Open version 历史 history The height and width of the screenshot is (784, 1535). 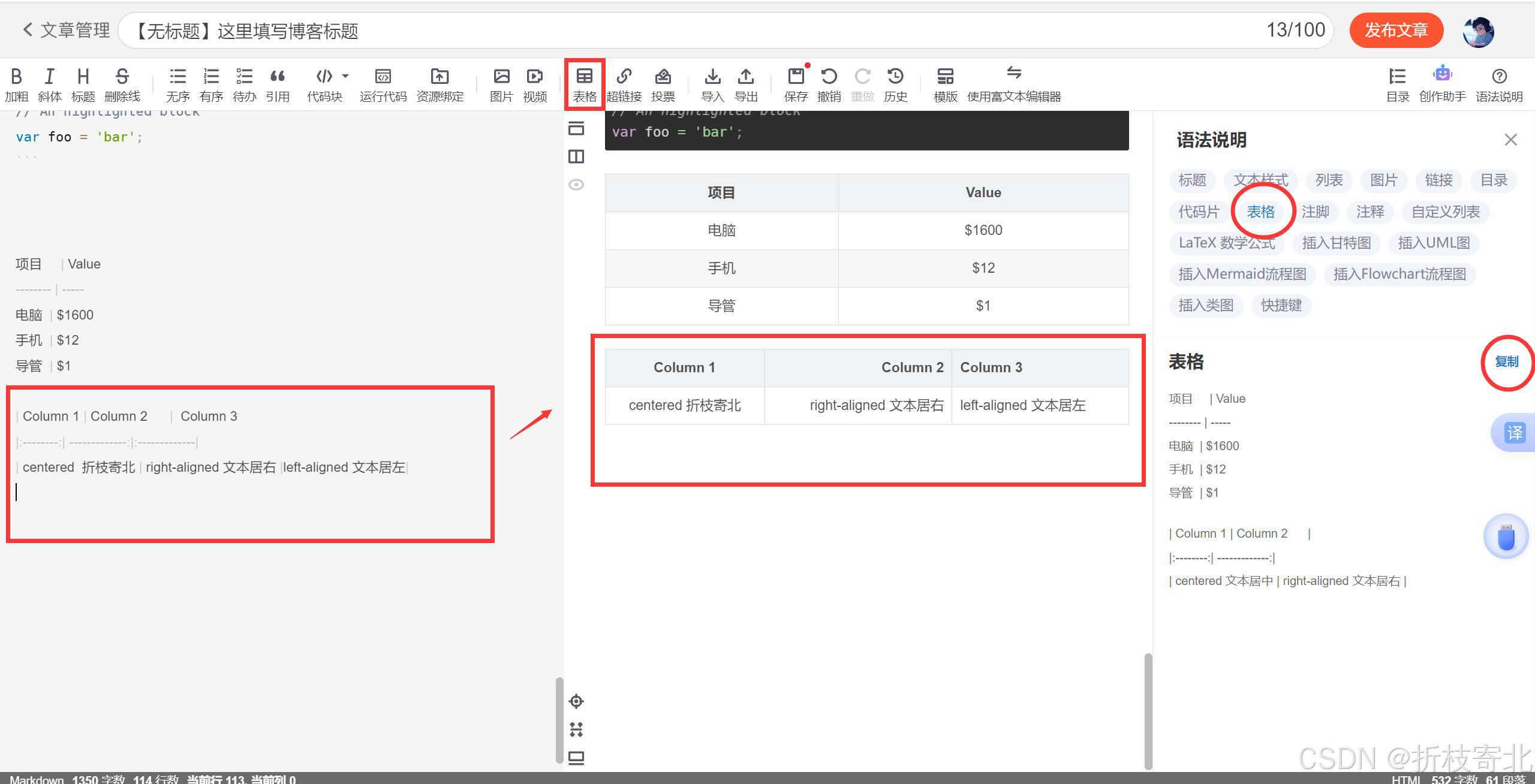click(896, 85)
